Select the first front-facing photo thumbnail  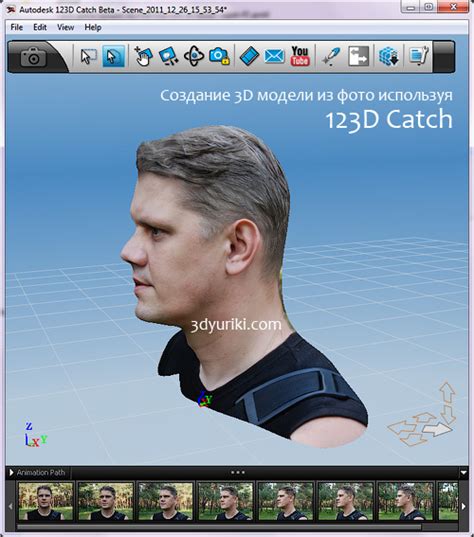(x=45, y=501)
